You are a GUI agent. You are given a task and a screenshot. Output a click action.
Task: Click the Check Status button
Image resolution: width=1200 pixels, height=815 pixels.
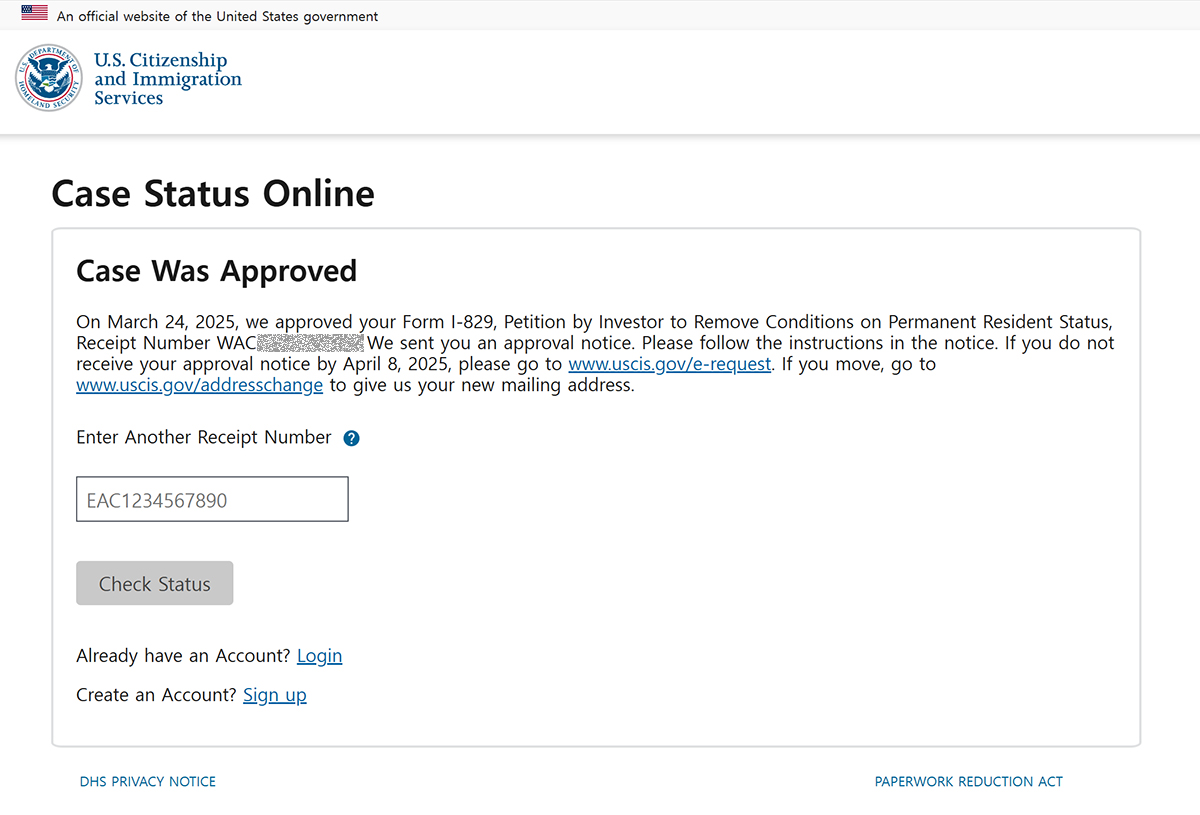(x=155, y=583)
